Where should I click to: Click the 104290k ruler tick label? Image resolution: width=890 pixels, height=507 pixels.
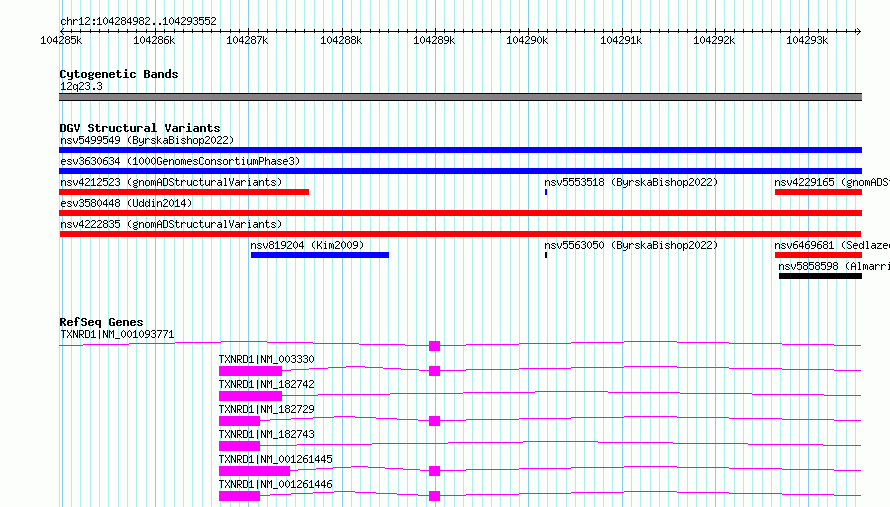[527, 40]
